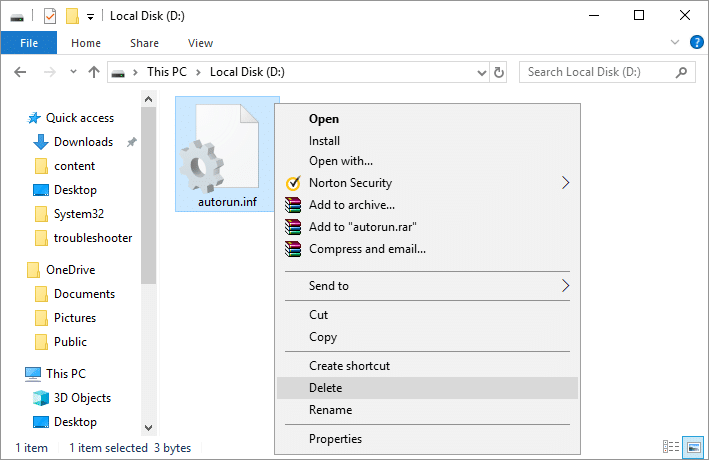The height and width of the screenshot is (460, 709).
Task: Open the View ribbon tab
Action: pyautogui.click(x=200, y=43)
